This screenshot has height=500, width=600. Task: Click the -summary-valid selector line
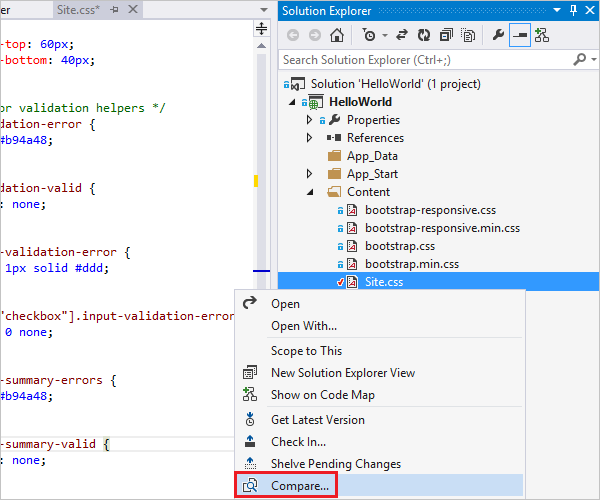tap(55, 444)
